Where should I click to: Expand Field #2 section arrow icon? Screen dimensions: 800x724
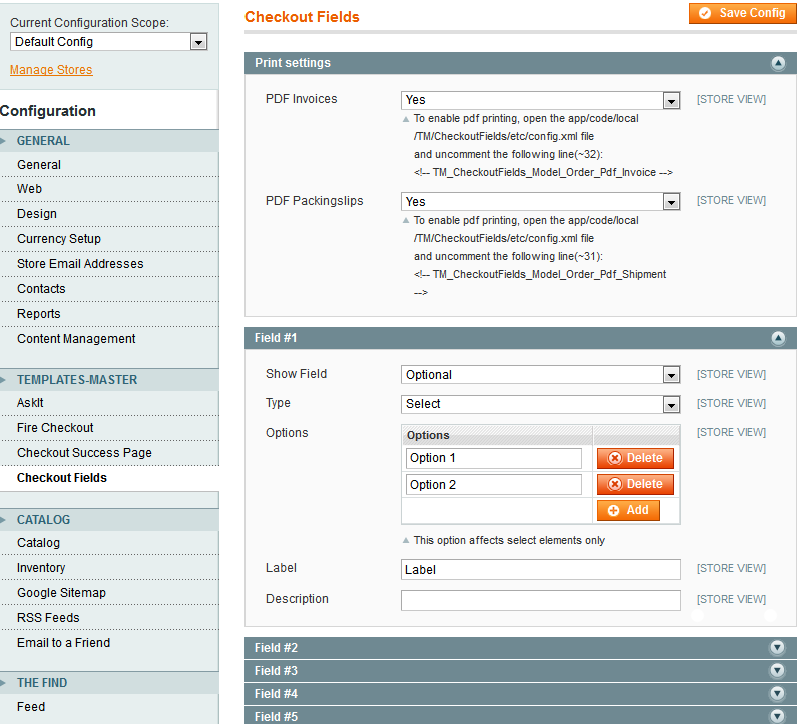pyautogui.click(x=777, y=648)
